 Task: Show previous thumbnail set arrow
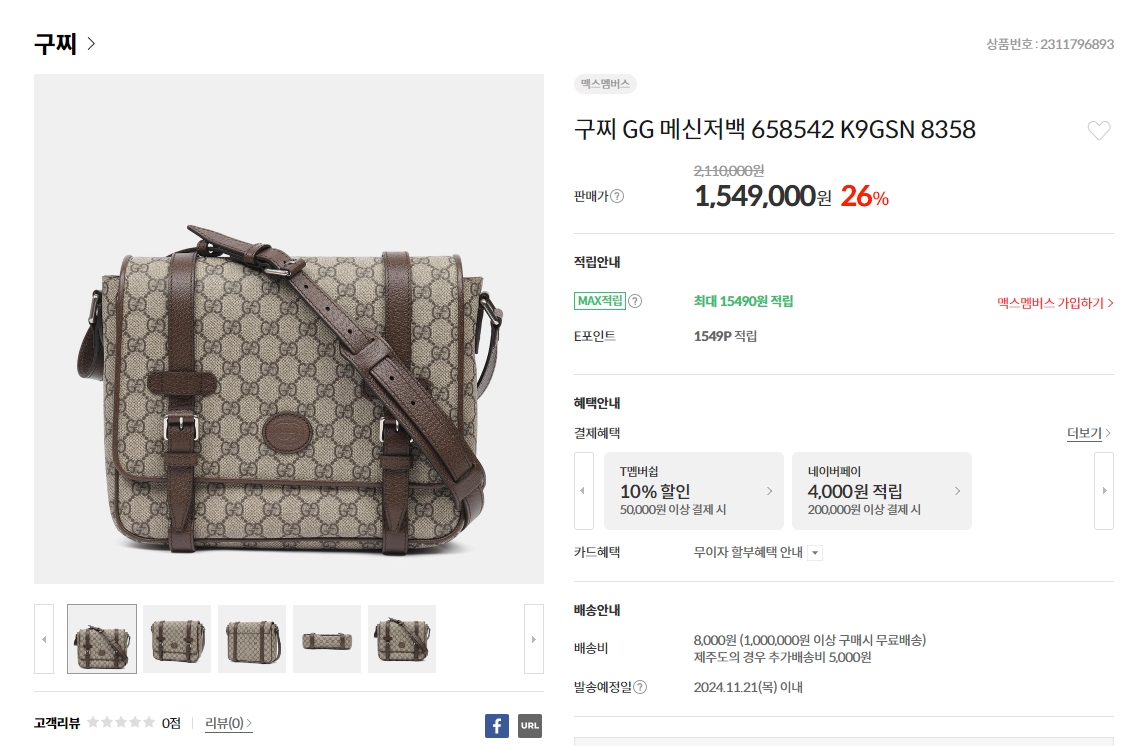[44, 639]
